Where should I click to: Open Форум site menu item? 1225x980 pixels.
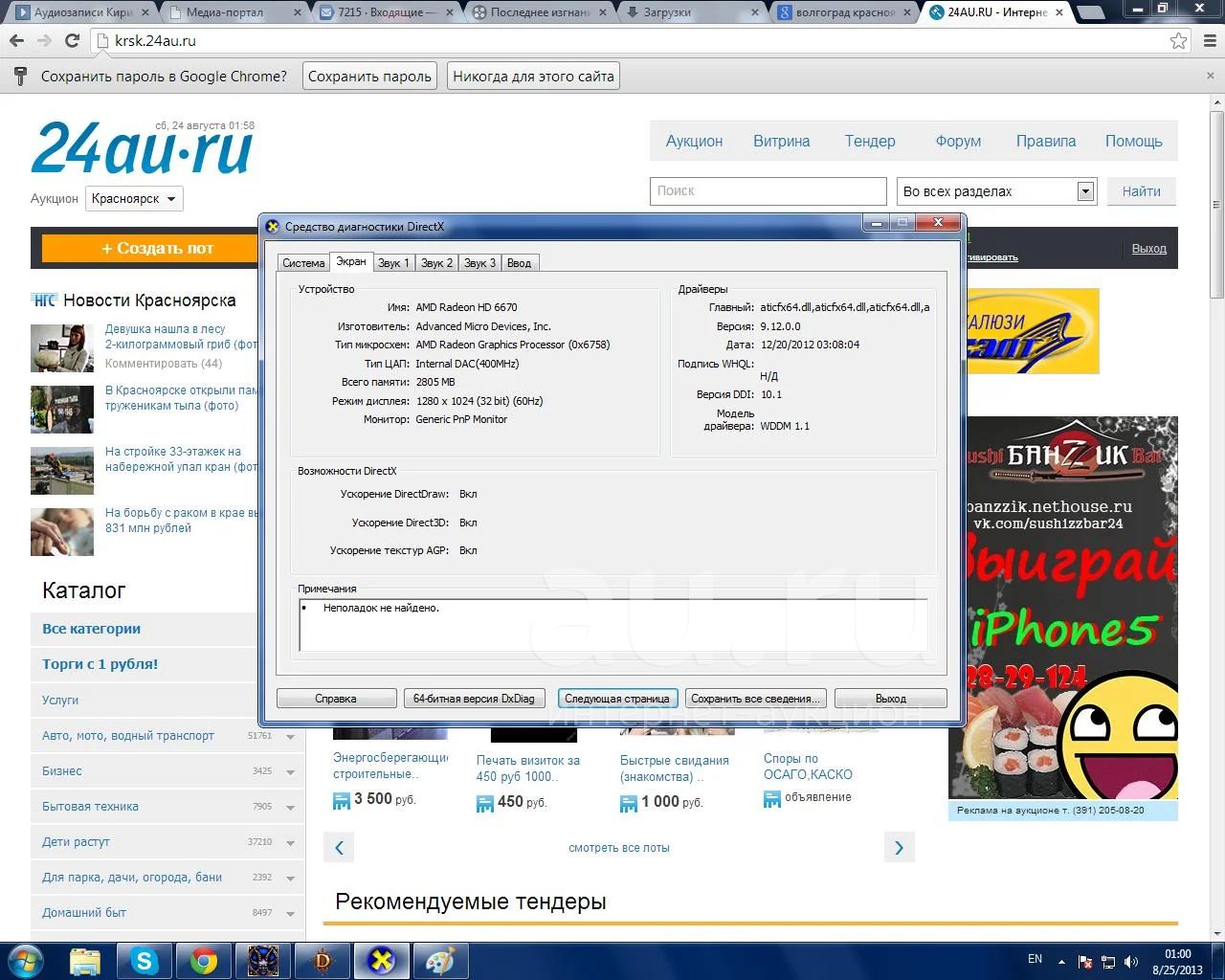pyautogui.click(x=958, y=141)
